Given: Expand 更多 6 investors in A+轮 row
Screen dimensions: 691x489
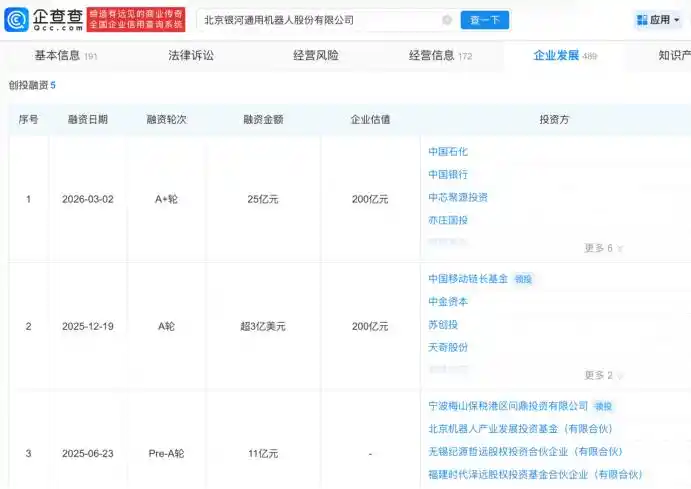Looking at the screenshot, I should [603, 248].
